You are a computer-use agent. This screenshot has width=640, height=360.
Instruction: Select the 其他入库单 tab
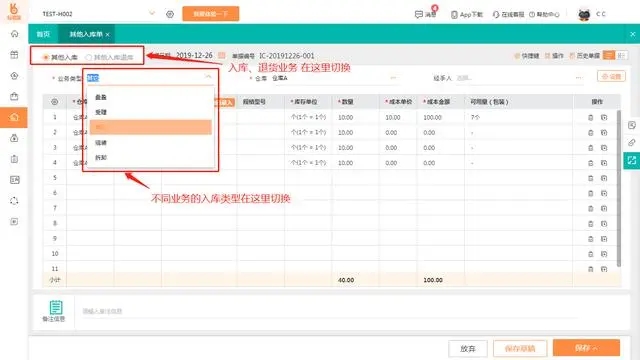pyautogui.click(x=86, y=34)
